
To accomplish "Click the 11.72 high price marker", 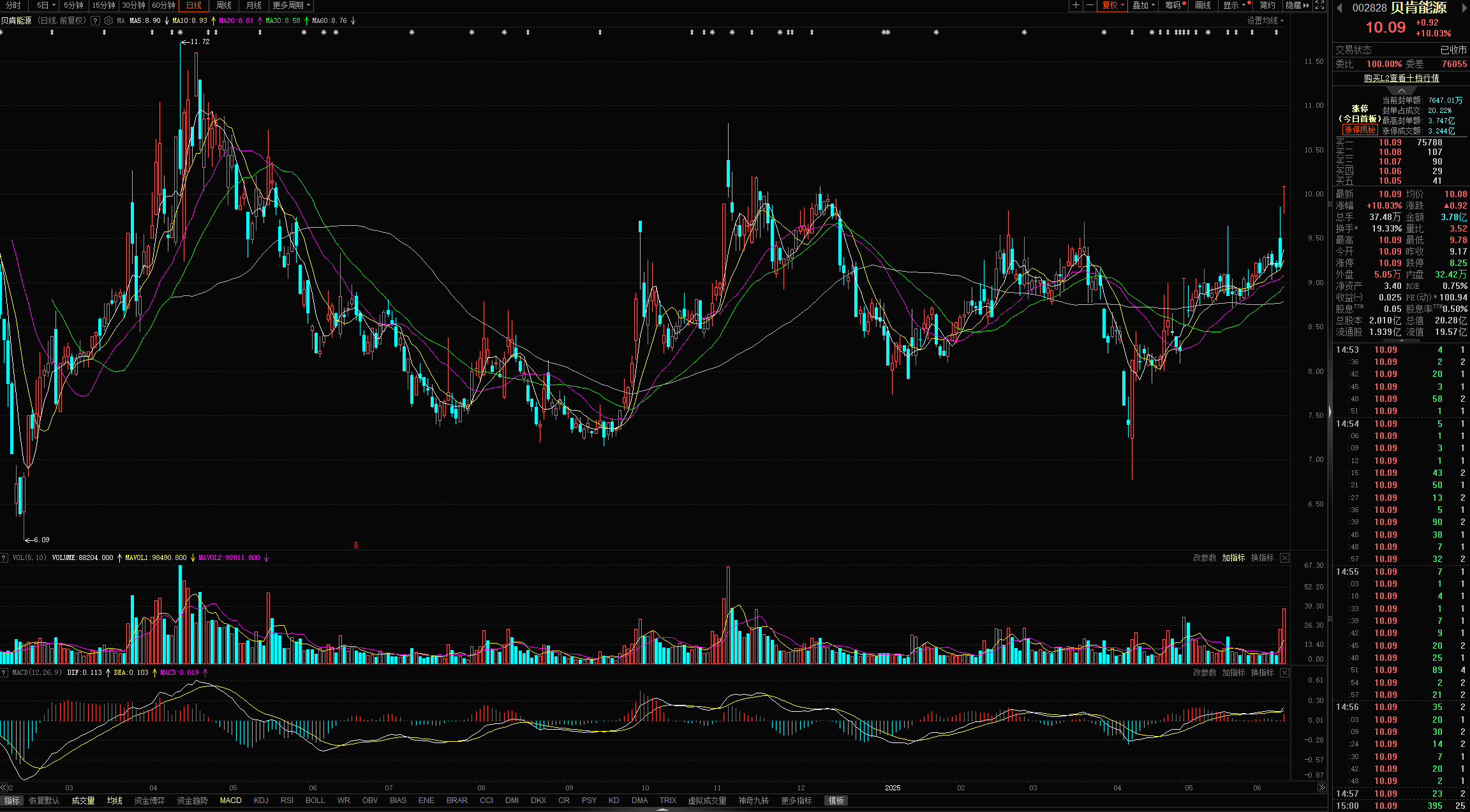I will pos(195,41).
